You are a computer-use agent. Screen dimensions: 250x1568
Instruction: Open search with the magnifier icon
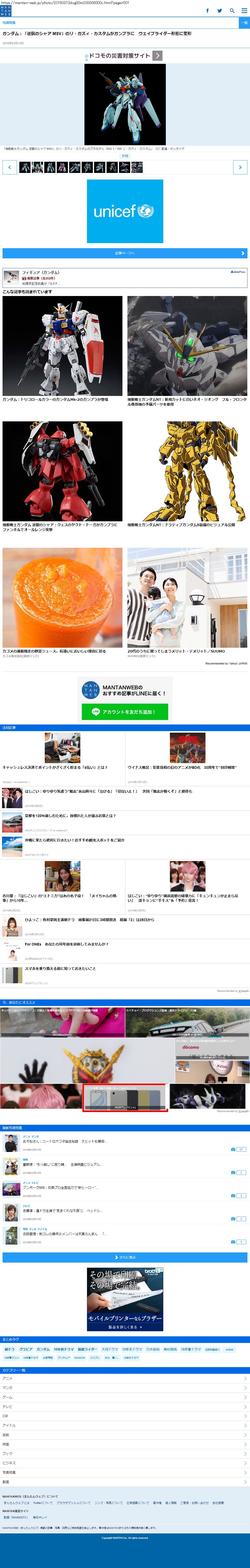[232, 10]
